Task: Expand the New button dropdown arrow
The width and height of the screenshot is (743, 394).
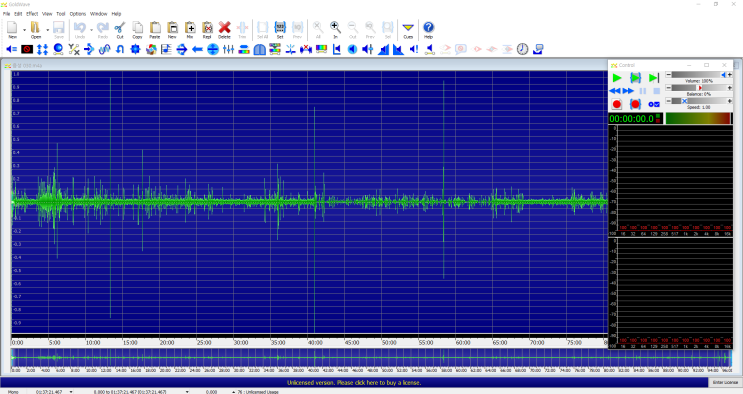Action: 24,30
